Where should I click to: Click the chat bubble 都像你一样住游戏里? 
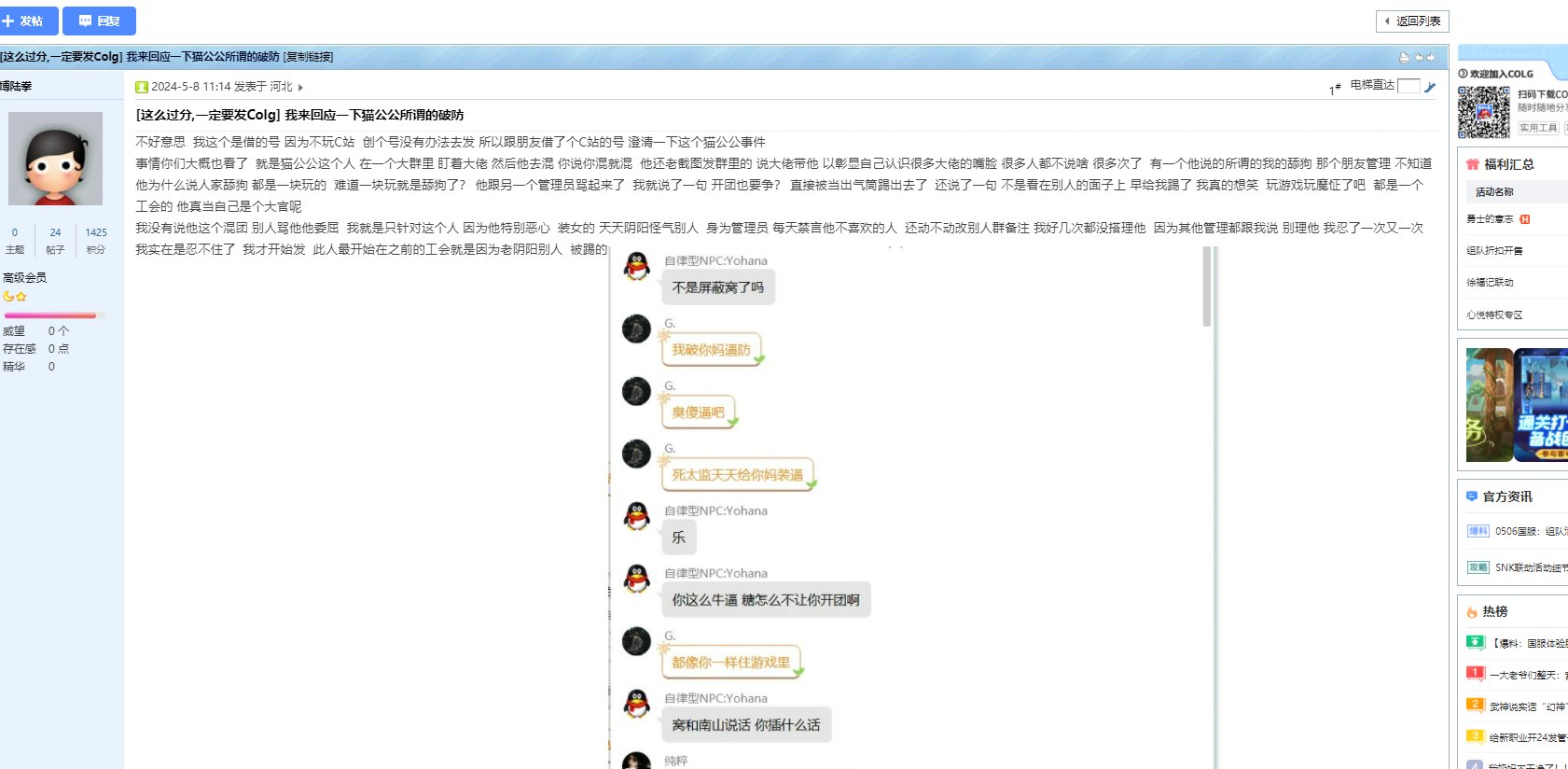(732, 662)
